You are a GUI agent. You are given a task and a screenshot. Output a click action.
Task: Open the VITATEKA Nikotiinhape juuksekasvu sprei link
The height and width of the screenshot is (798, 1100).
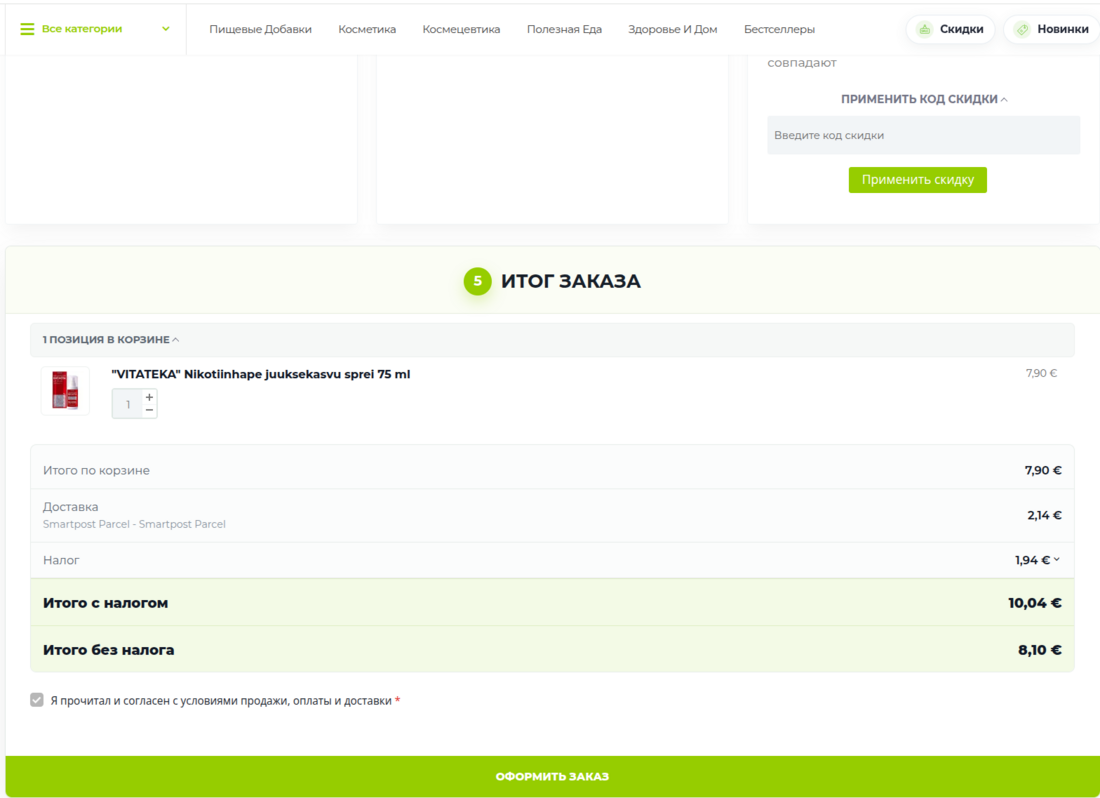coord(261,374)
